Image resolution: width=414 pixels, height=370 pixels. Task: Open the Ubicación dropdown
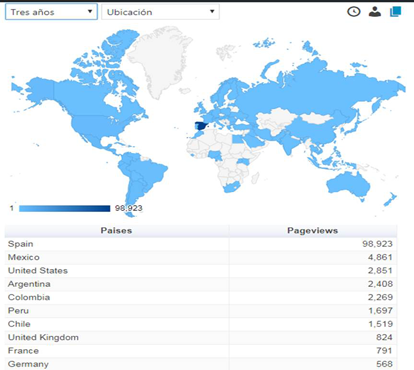click(160, 12)
